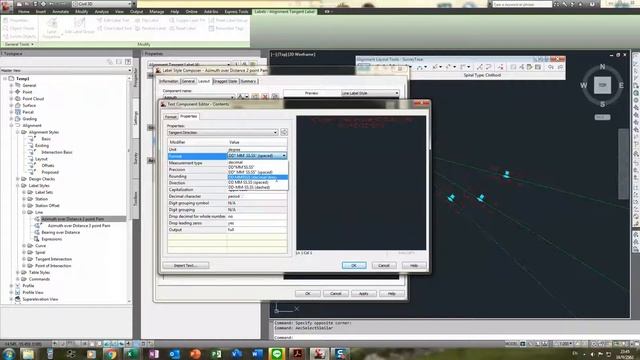Select the Precision modifier row
Screen dimensions: 640x360
(227, 169)
